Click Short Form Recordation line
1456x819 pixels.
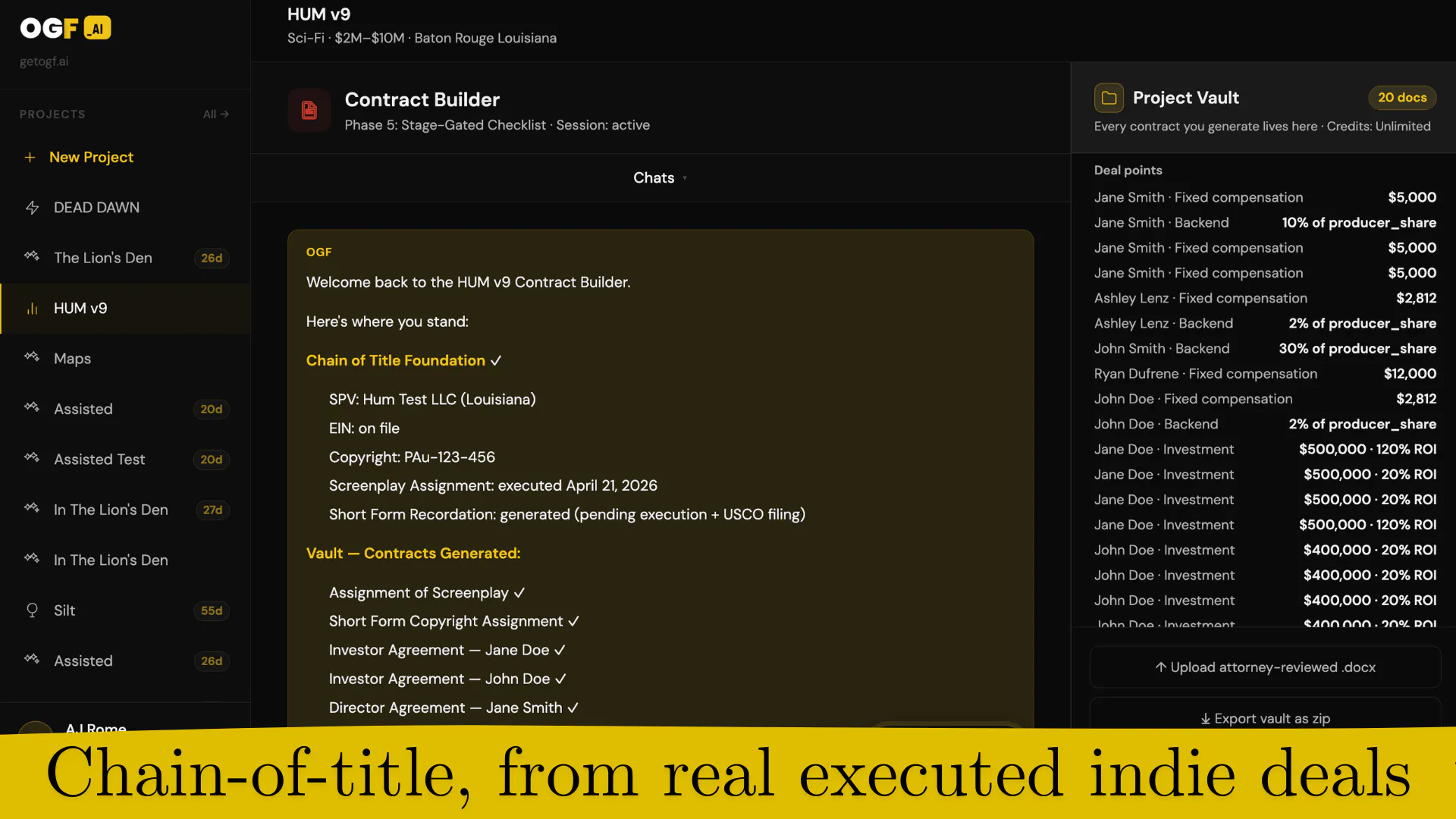(x=567, y=515)
